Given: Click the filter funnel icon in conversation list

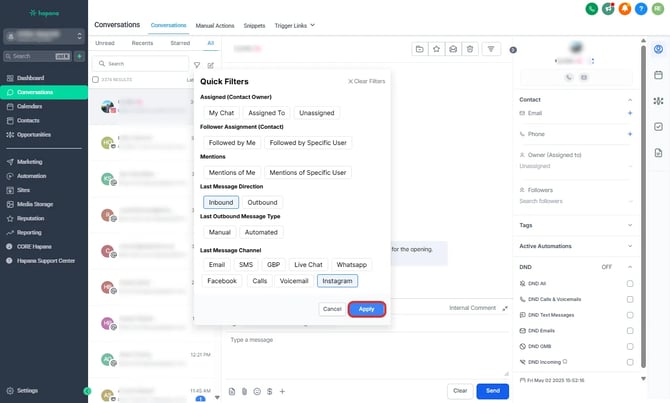Looking at the screenshot, I should 196,64.
